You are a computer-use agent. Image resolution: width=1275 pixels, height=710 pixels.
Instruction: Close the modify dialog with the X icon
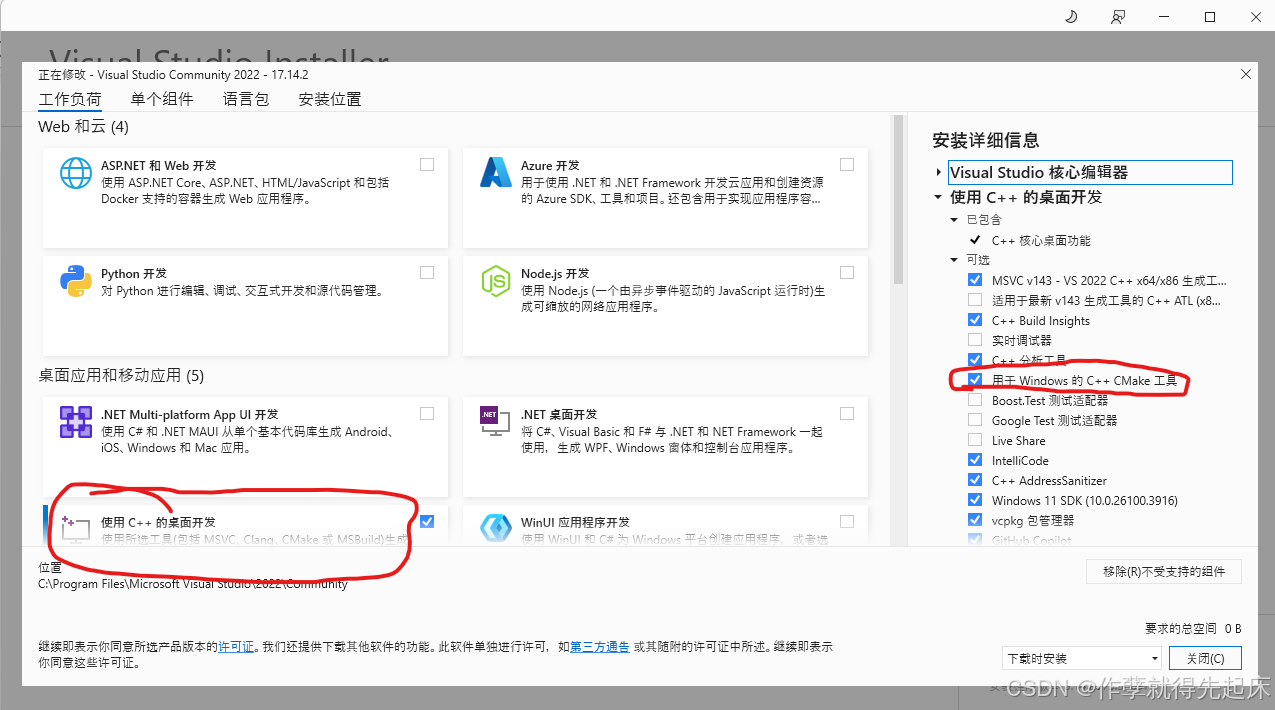pos(1245,74)
